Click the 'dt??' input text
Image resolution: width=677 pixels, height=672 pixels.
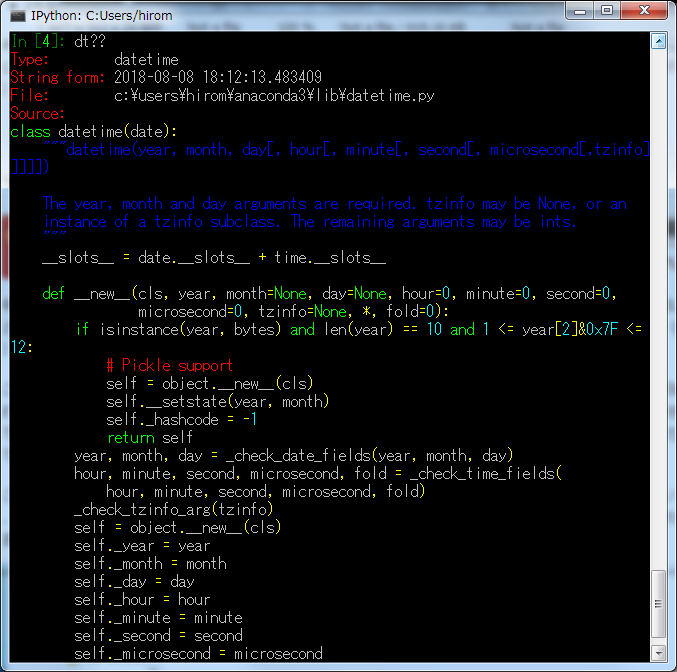(90, 41)
